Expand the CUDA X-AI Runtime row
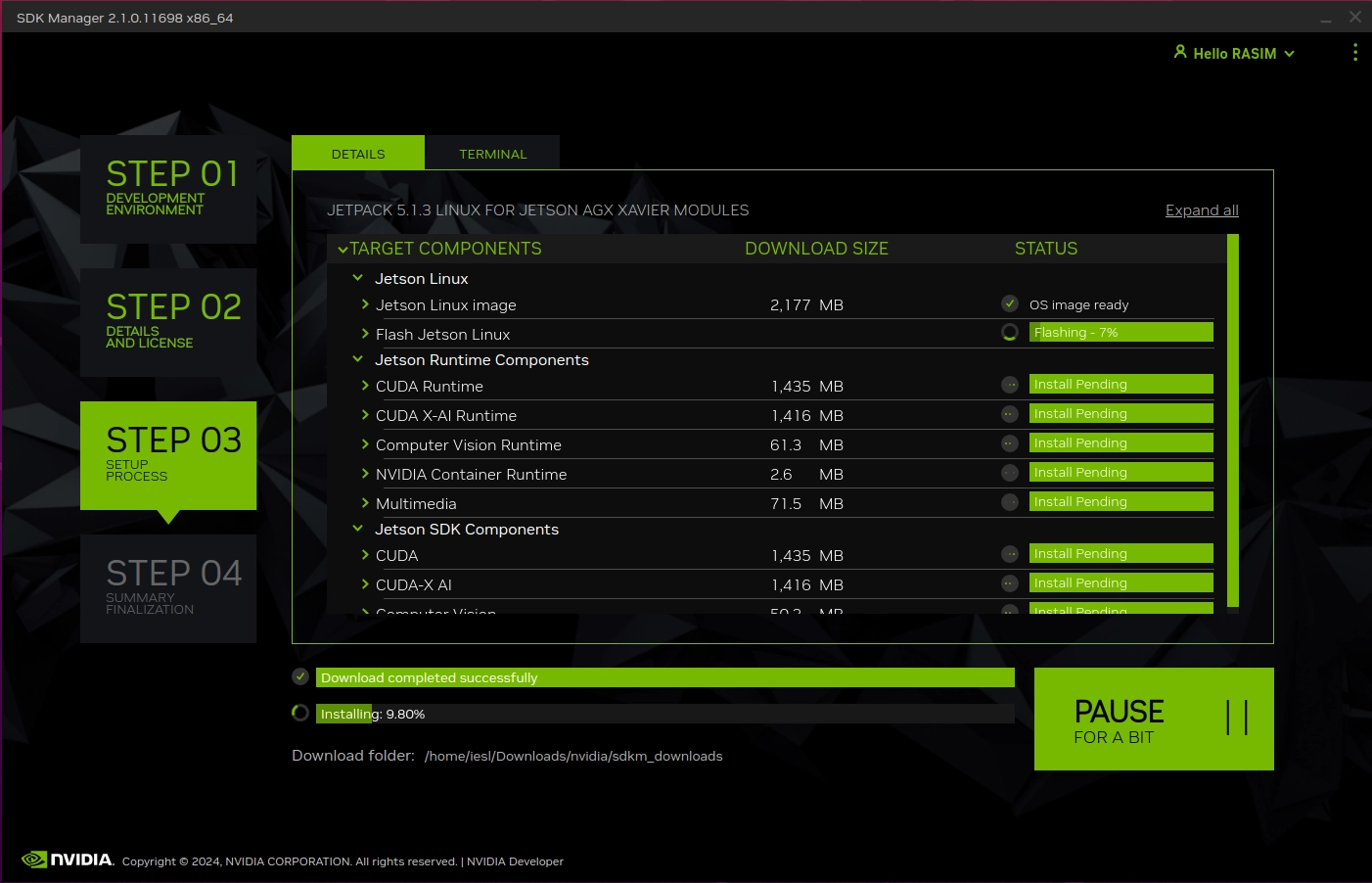 point(365,415)
